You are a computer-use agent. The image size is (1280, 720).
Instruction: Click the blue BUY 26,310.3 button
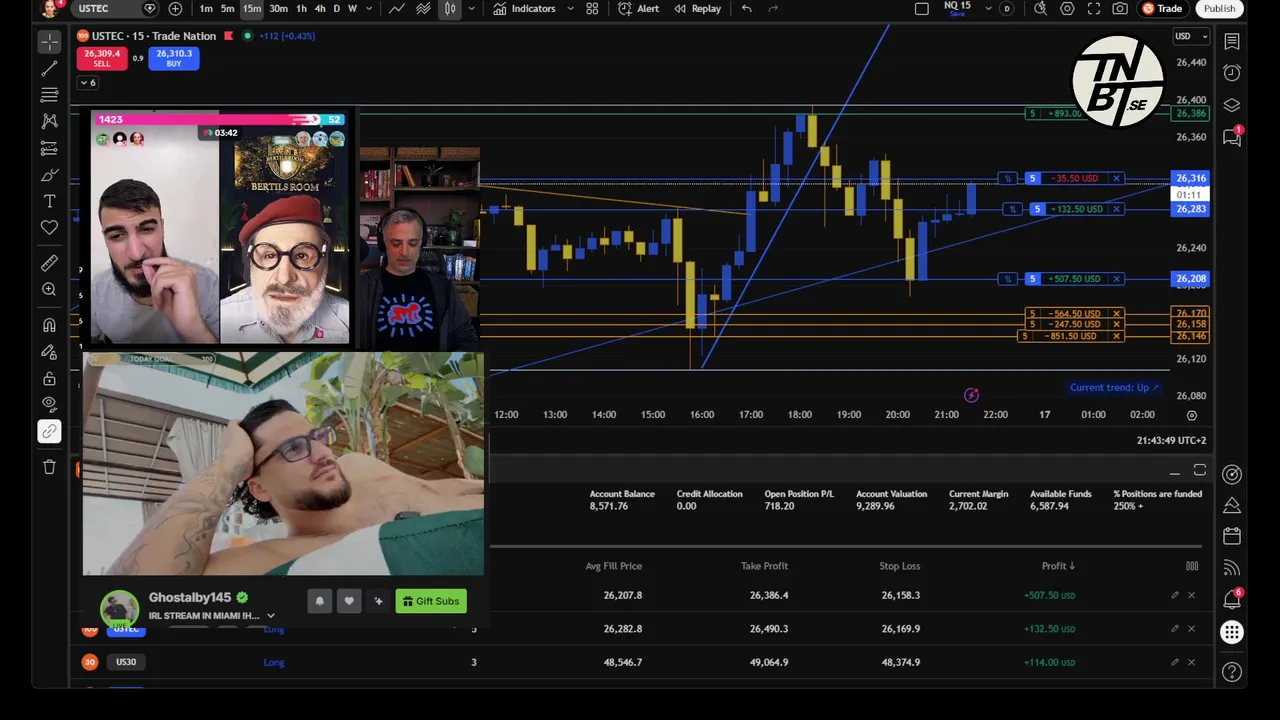point(174,58)
